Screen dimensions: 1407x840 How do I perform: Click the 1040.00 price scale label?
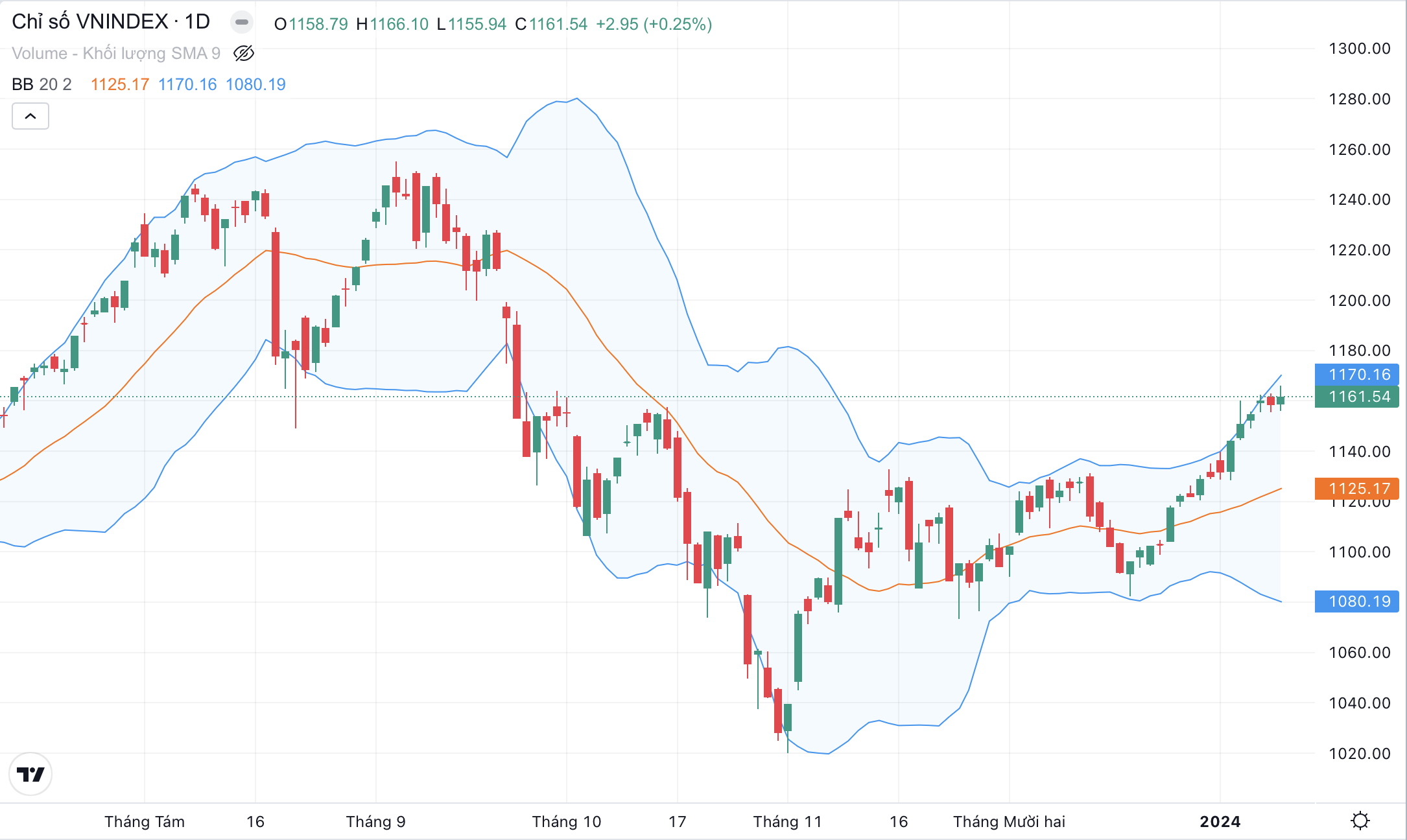1360,703
